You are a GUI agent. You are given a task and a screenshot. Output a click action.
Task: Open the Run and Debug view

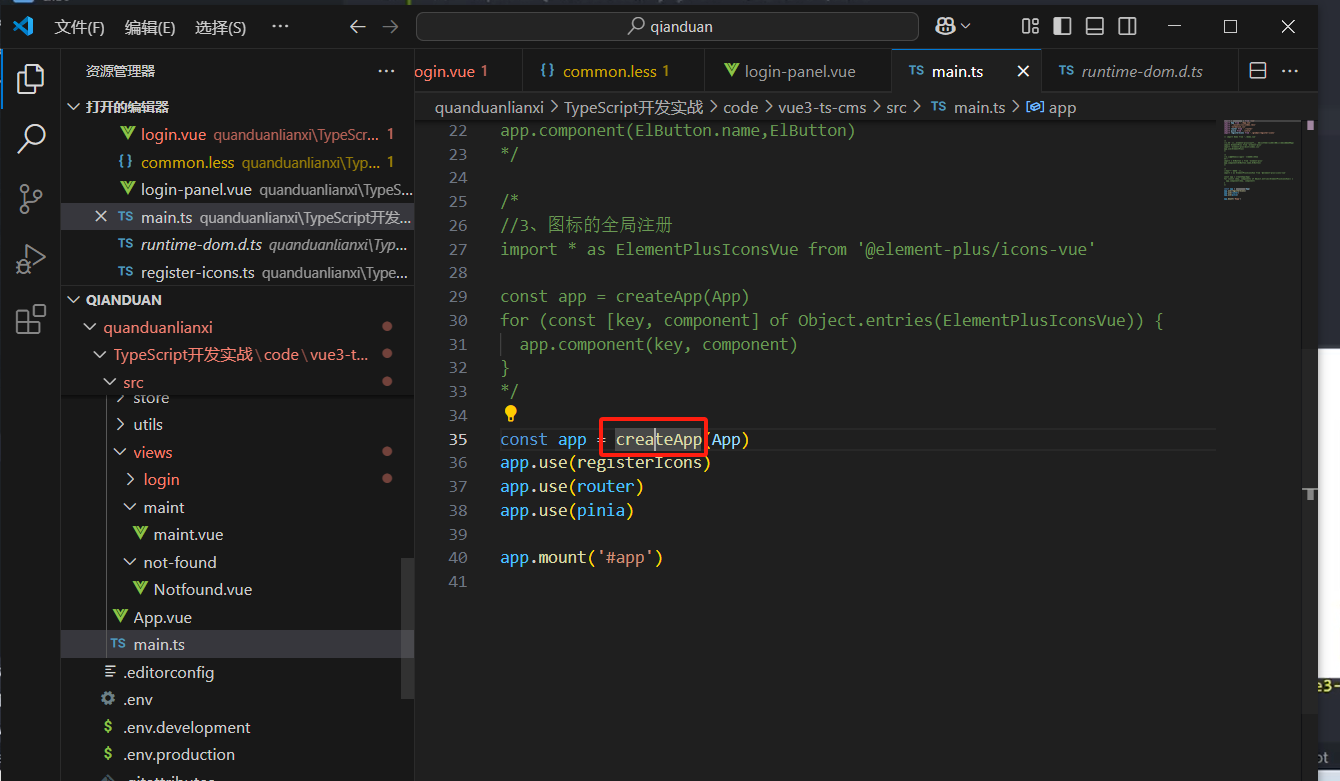click(31, 259)
